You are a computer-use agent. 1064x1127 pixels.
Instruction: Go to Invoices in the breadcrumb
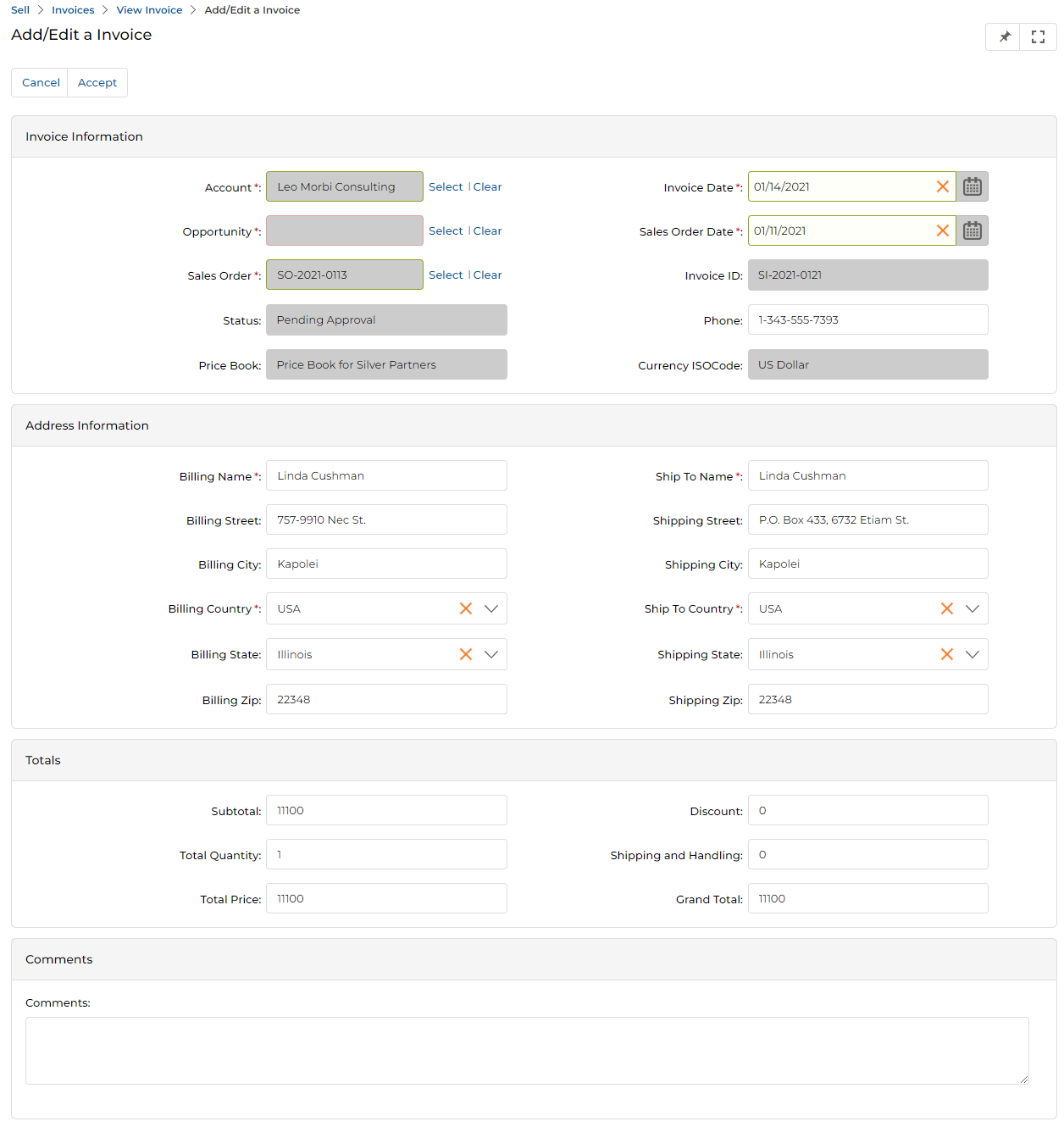73,10
